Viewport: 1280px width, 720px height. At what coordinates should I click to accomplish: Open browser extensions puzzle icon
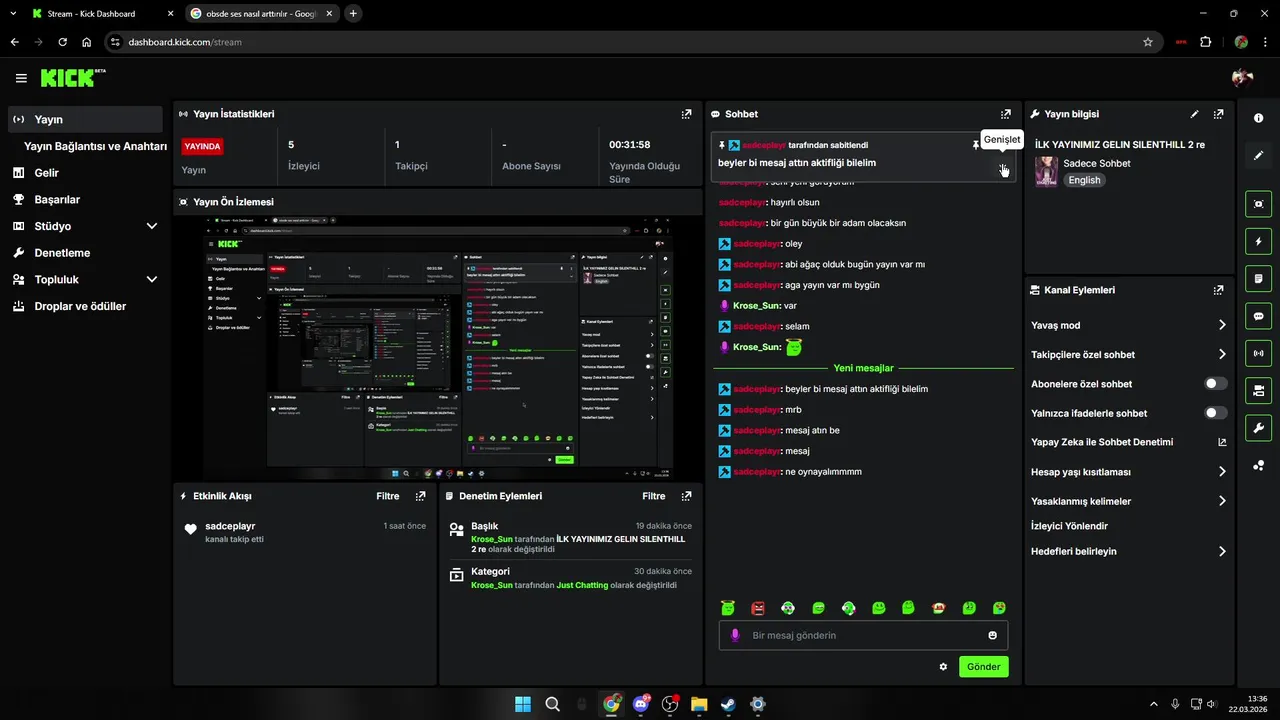pos(1205,42)
